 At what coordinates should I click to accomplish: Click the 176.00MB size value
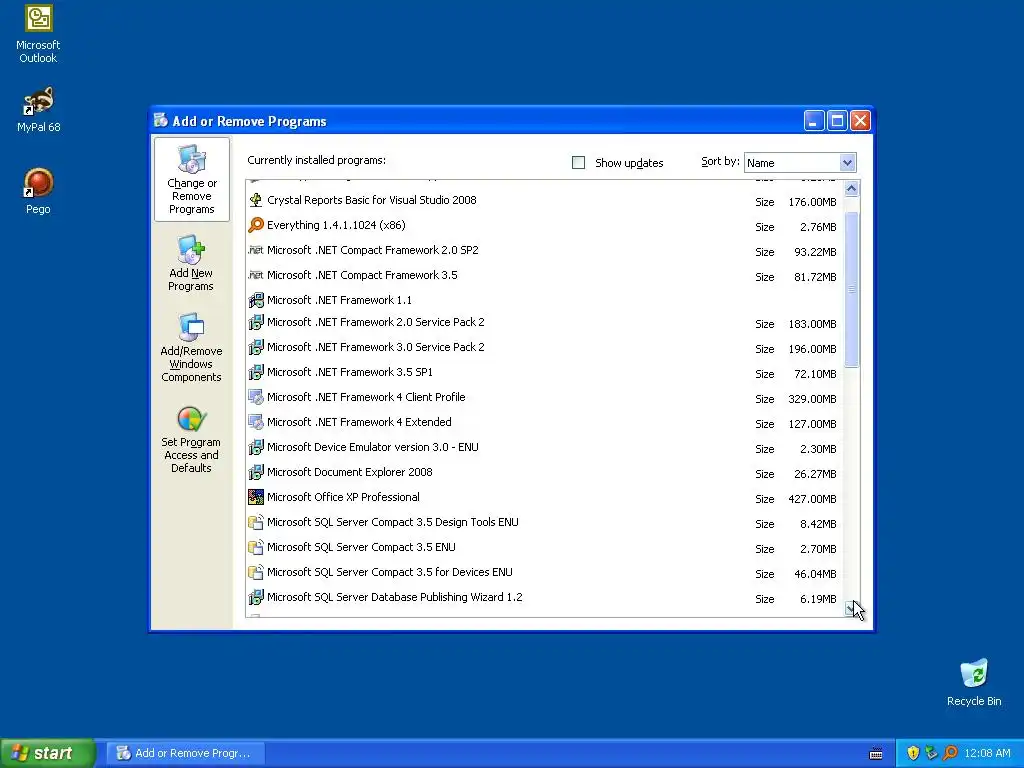[x=812, y=202]
